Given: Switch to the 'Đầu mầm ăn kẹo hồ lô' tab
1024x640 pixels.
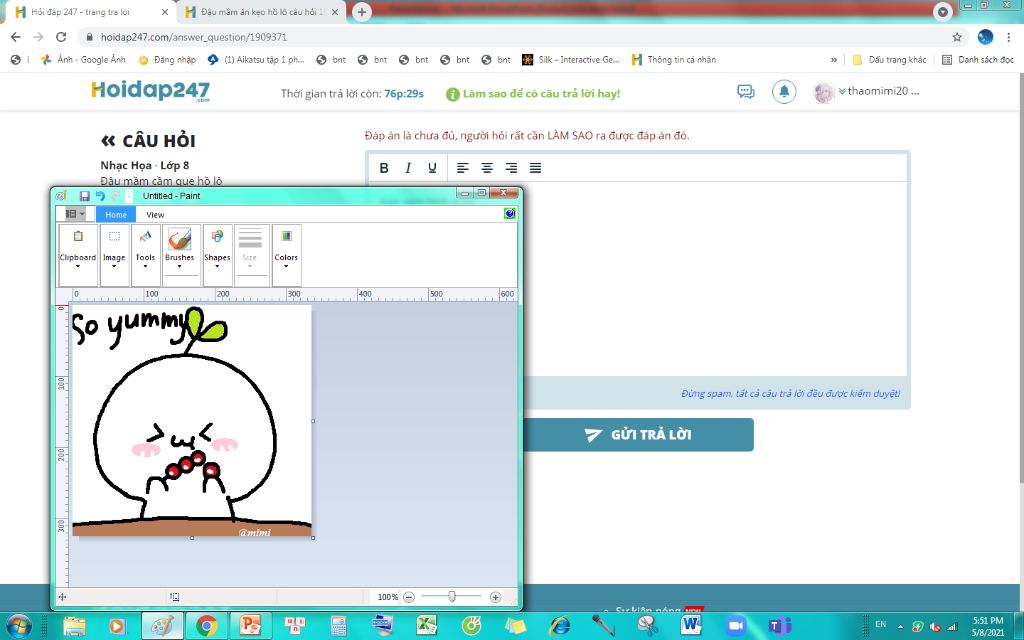Looking at the screenshot, I should 261,12.
